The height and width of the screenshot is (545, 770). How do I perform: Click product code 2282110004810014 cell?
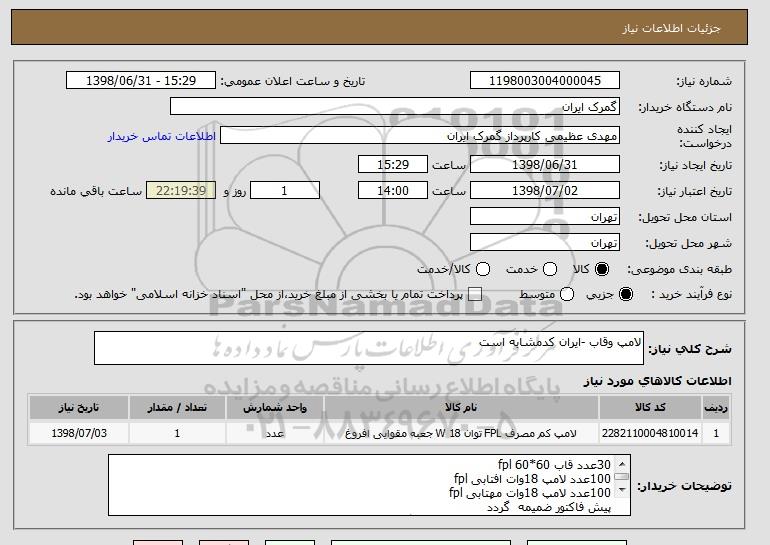point(650,433)
